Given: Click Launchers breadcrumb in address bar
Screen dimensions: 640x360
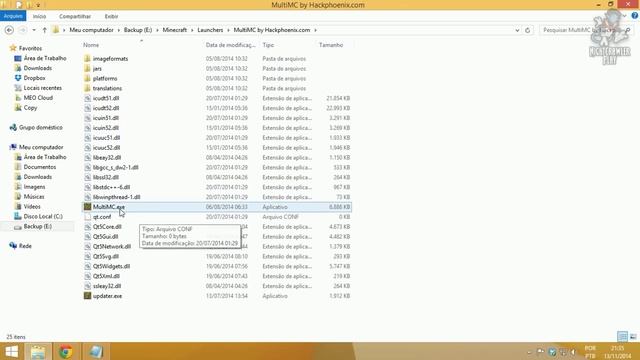Looking at the screenshot, I should click(x=210, y=30).
